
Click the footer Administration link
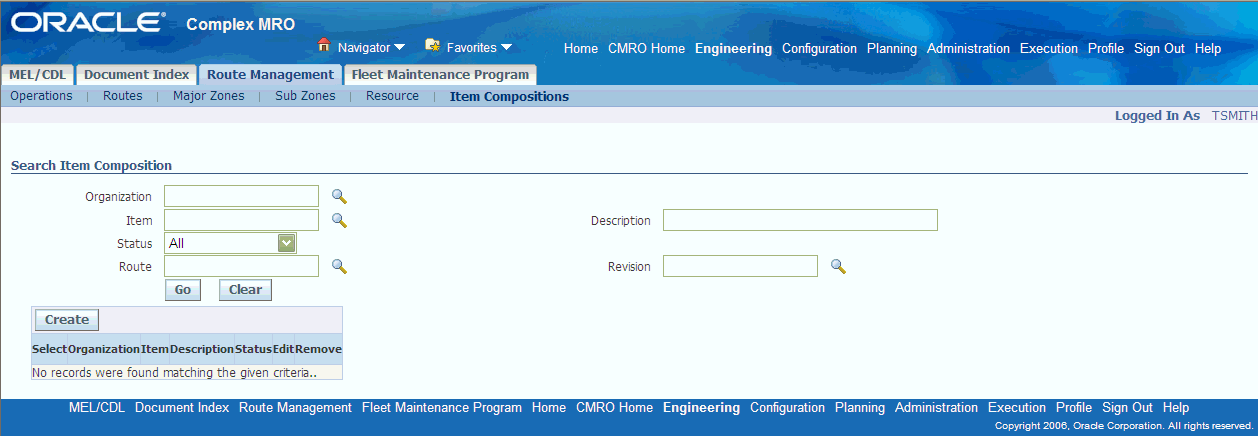point(936,407)
